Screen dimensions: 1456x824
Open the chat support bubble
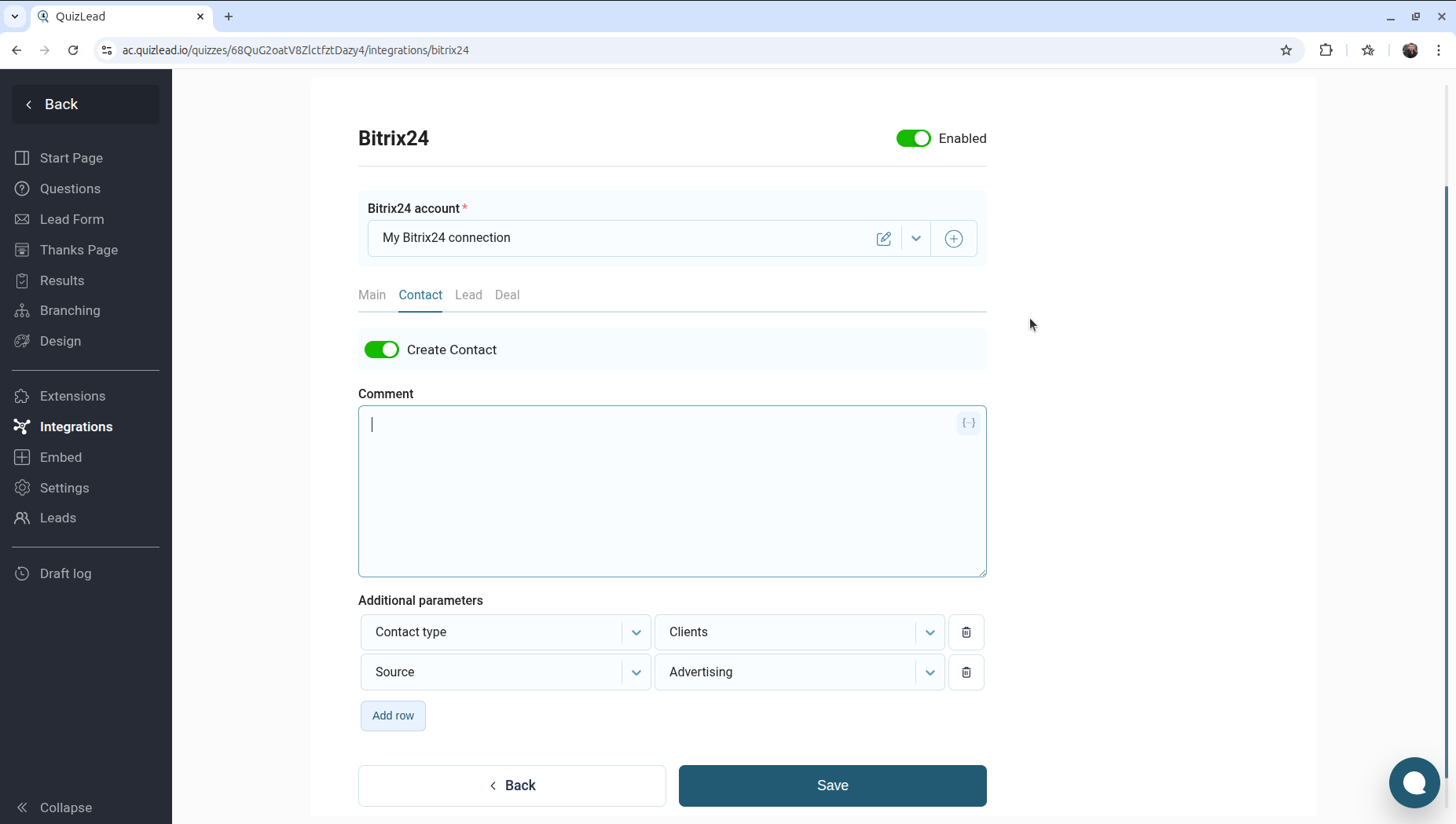pyautogui.click(x=1414, y=782)
